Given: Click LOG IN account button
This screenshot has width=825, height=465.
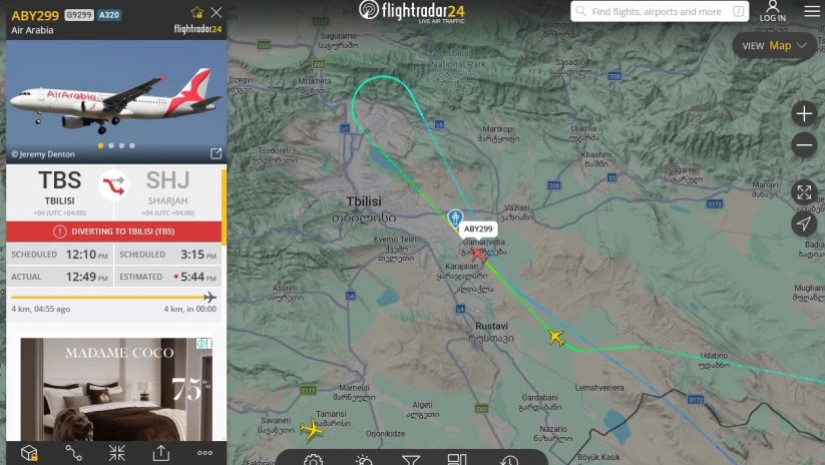Looking at the screenshot, I should pos(772,12).
